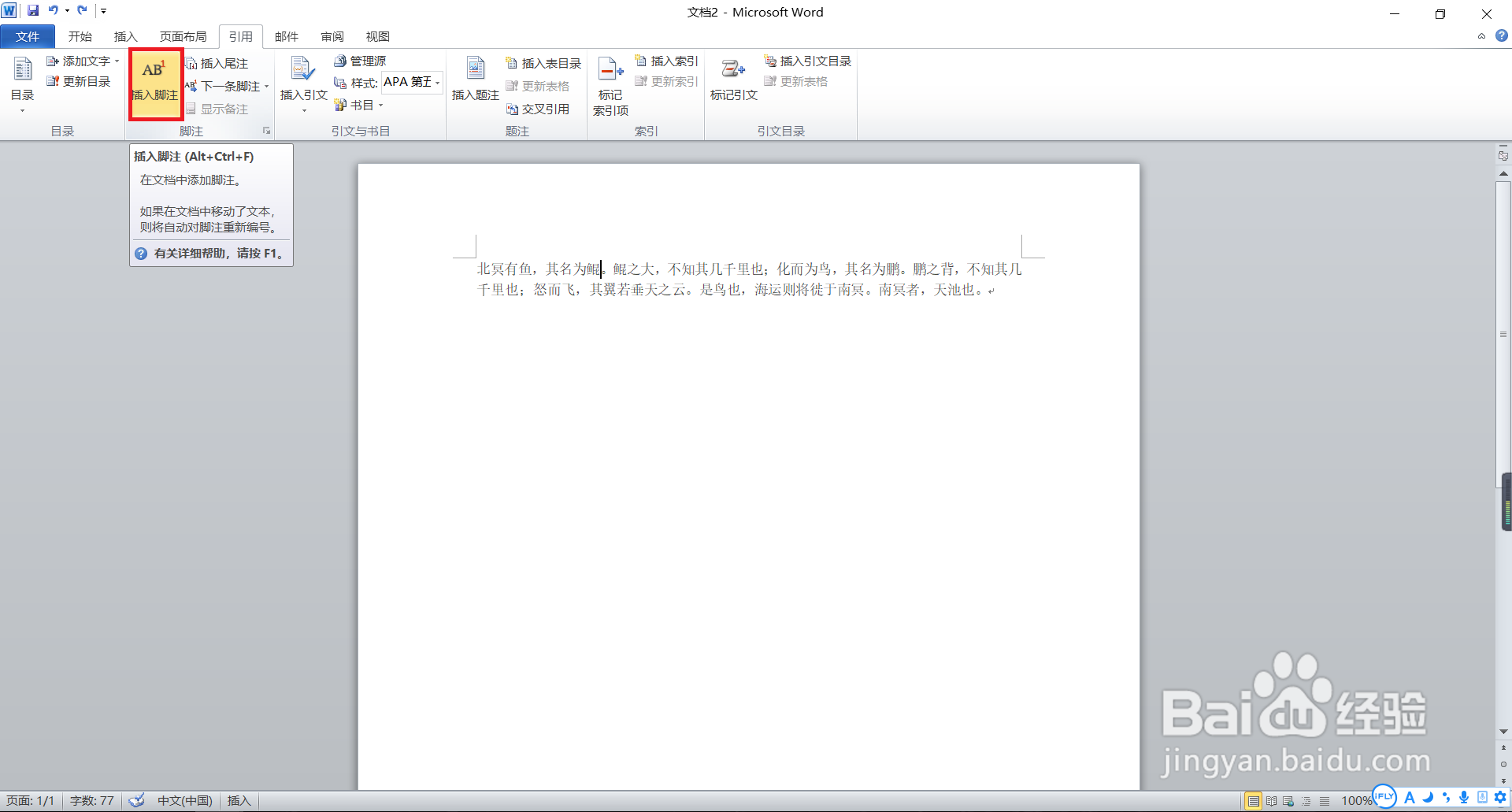Open the 样式 APA citation style combo box
Image resolution: width=1512 pixels, height=812 pixels.
pos(412,82)
